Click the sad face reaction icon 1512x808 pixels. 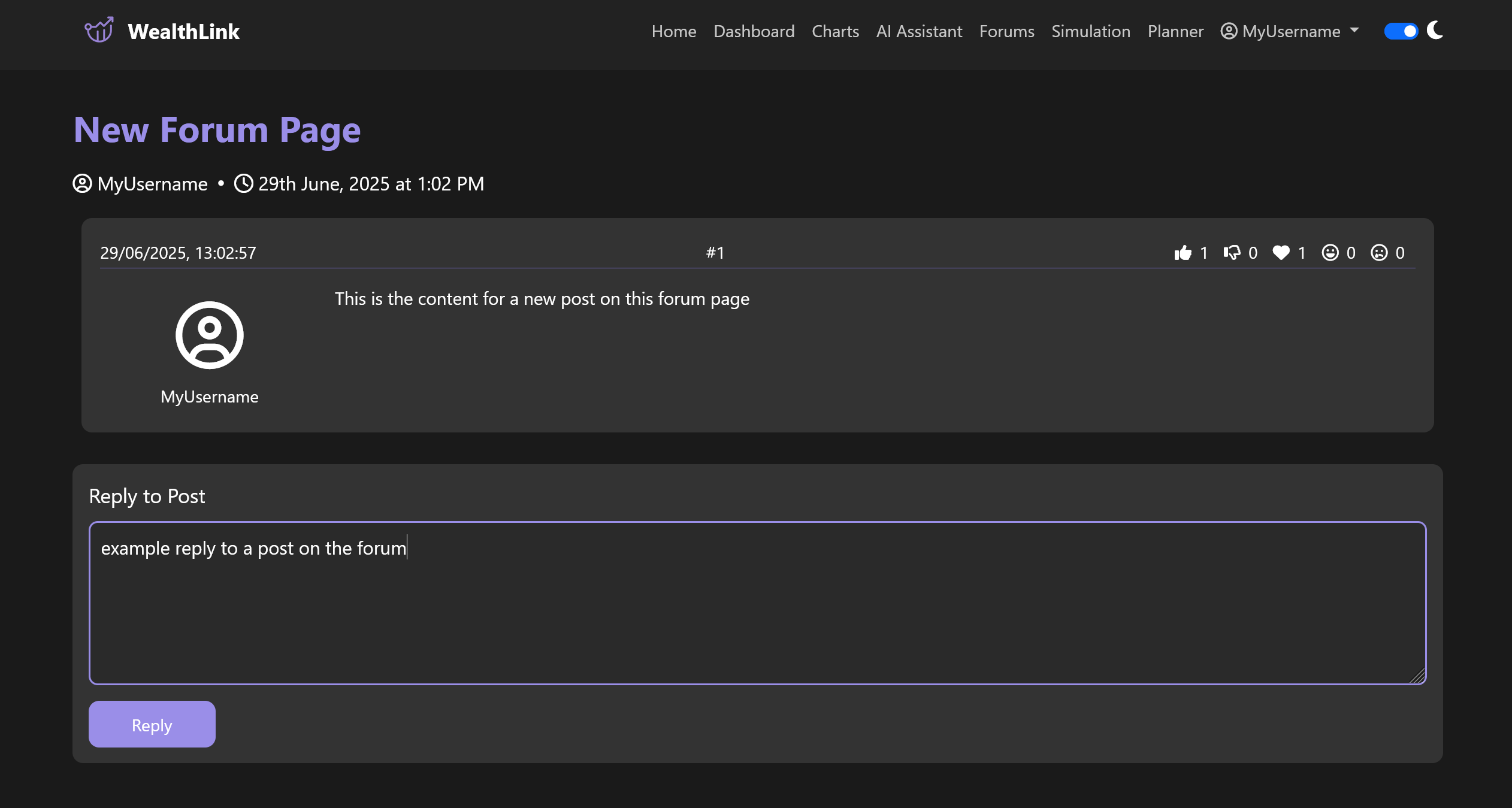[x=1379, y=253]
